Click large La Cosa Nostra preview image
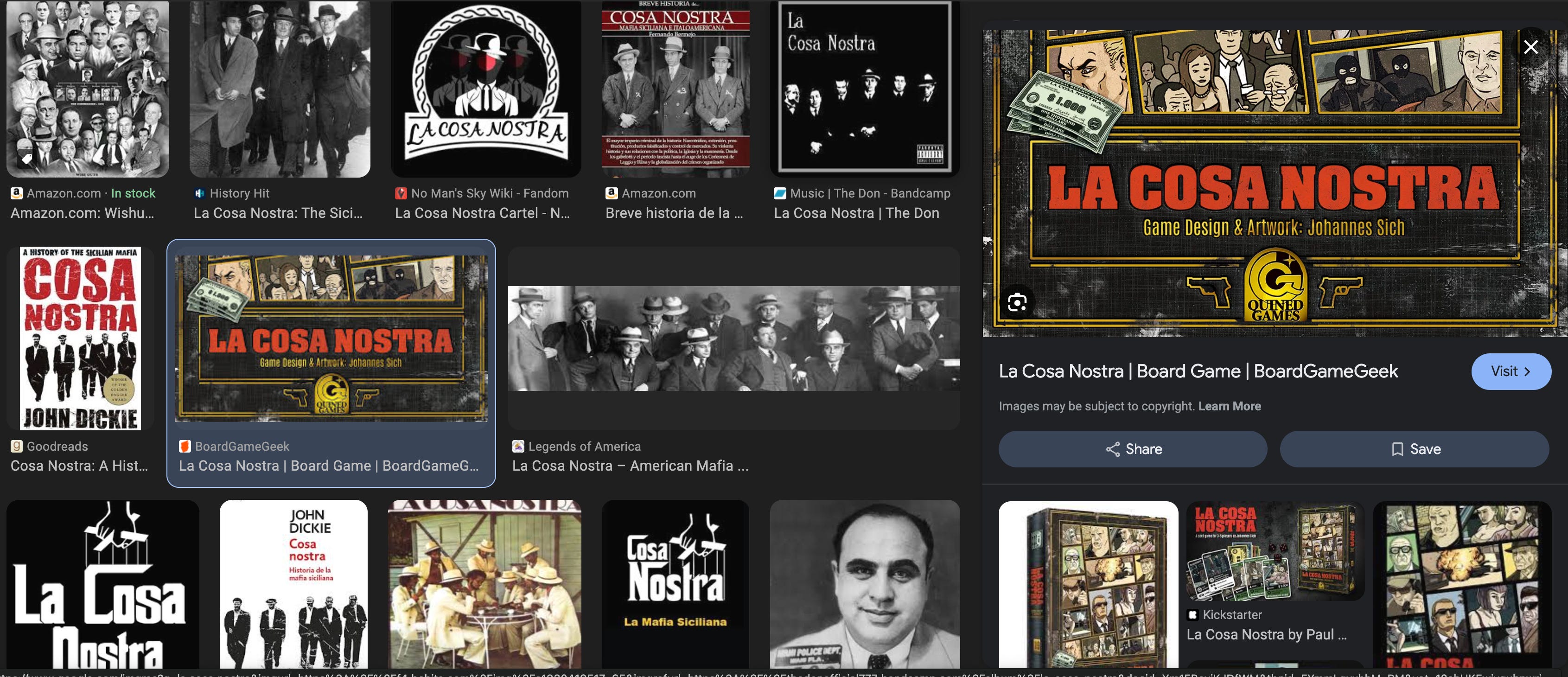 click(x=1275, y=183)
